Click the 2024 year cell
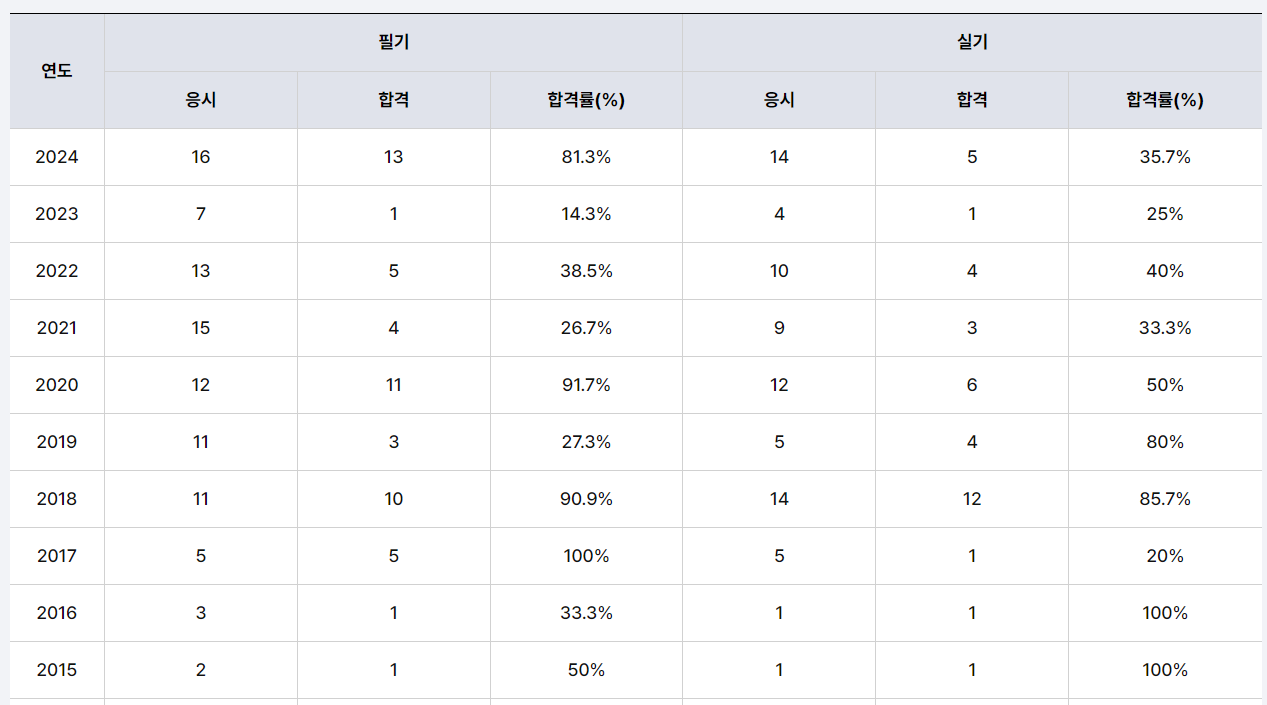Screen dimensions: 1267x705 tap(57, 157)
